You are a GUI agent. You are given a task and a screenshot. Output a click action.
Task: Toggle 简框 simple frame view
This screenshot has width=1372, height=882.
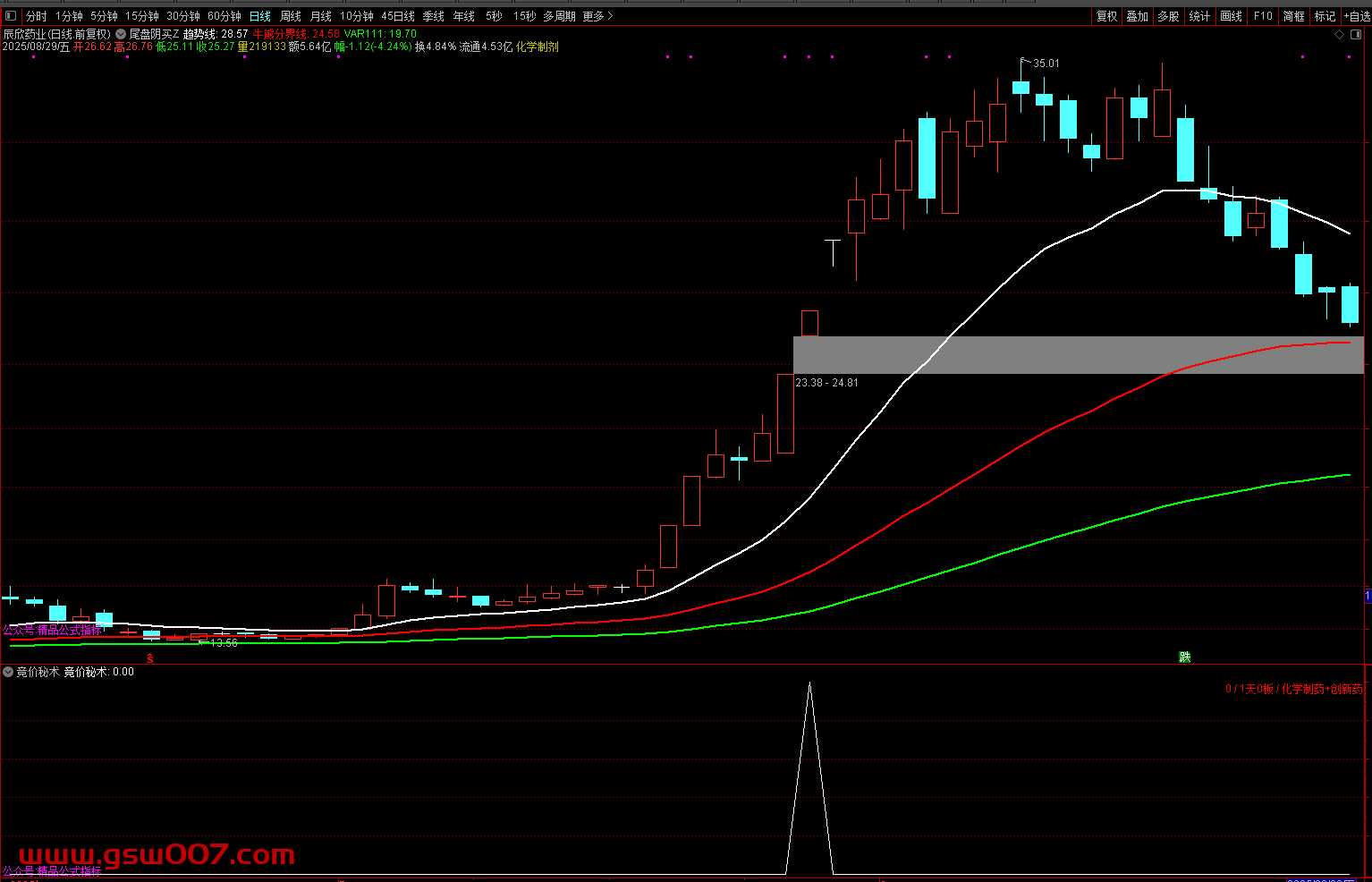pyautogui.click(x=1293, y=16)
